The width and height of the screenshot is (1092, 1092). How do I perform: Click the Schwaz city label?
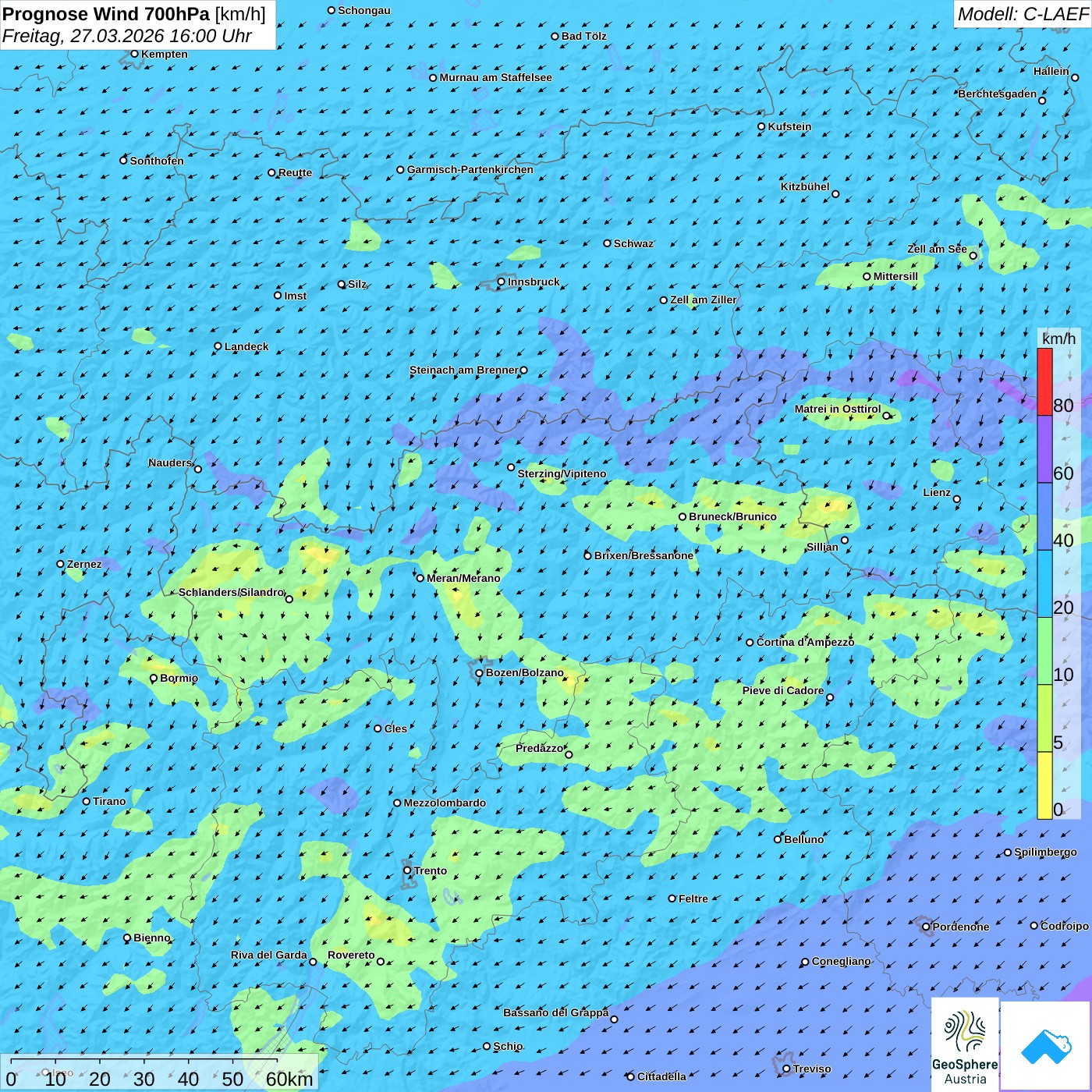click(x=633, y=243)
